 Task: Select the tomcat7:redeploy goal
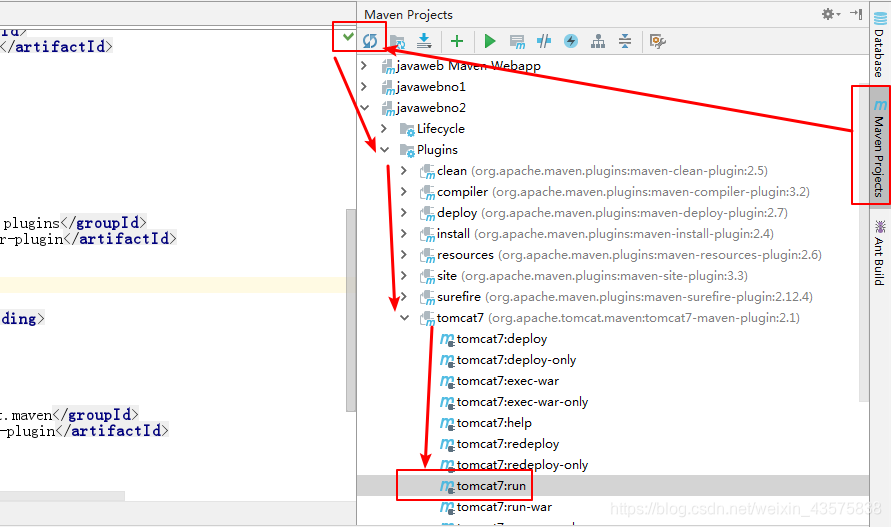(507, 444)
